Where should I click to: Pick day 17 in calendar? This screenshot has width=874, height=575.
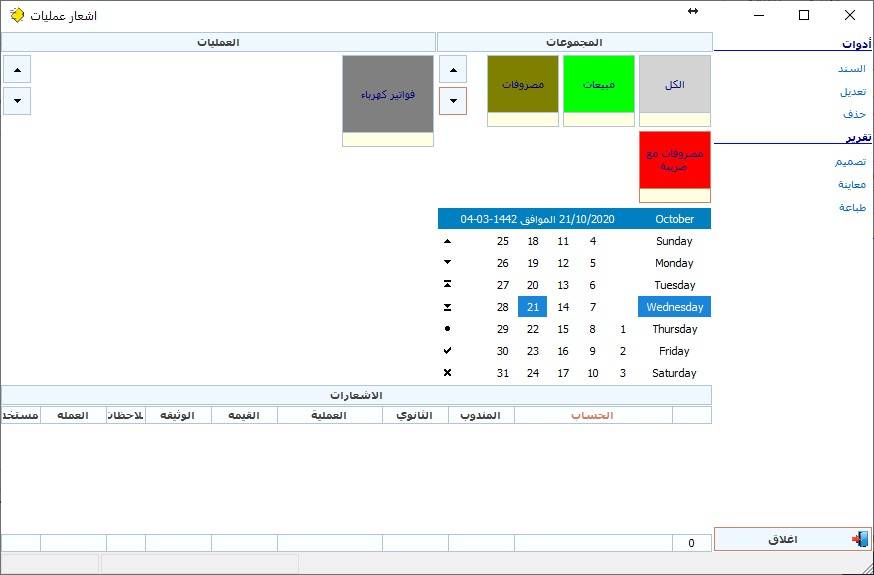563,373
